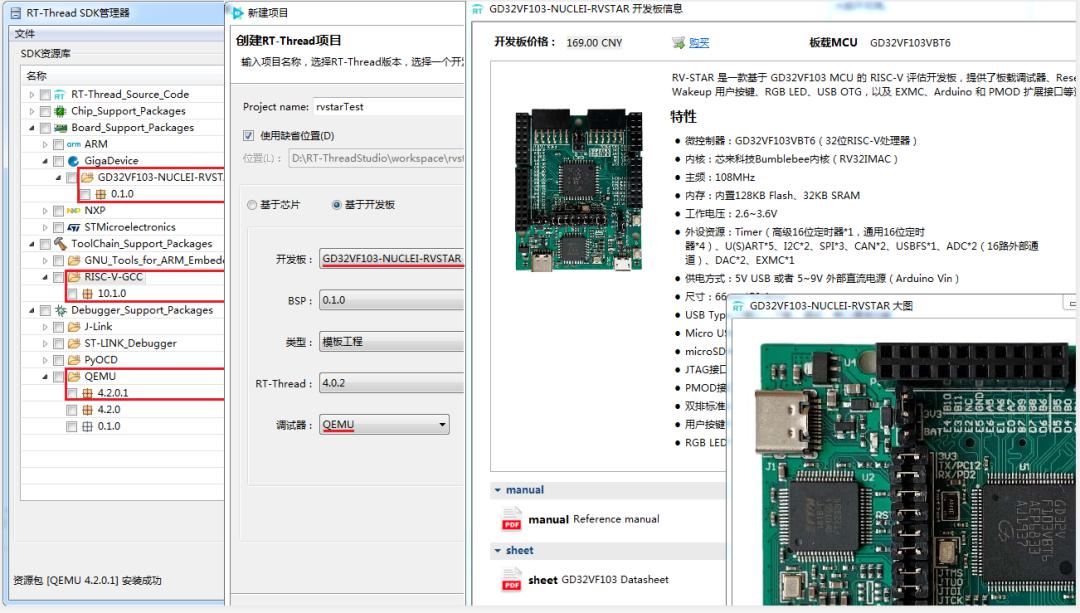The width and height of the screenshot is (1080, 613).
Task: Toggle the QEMU 4.2.0.1 checkbox
Action: [72, 393]
